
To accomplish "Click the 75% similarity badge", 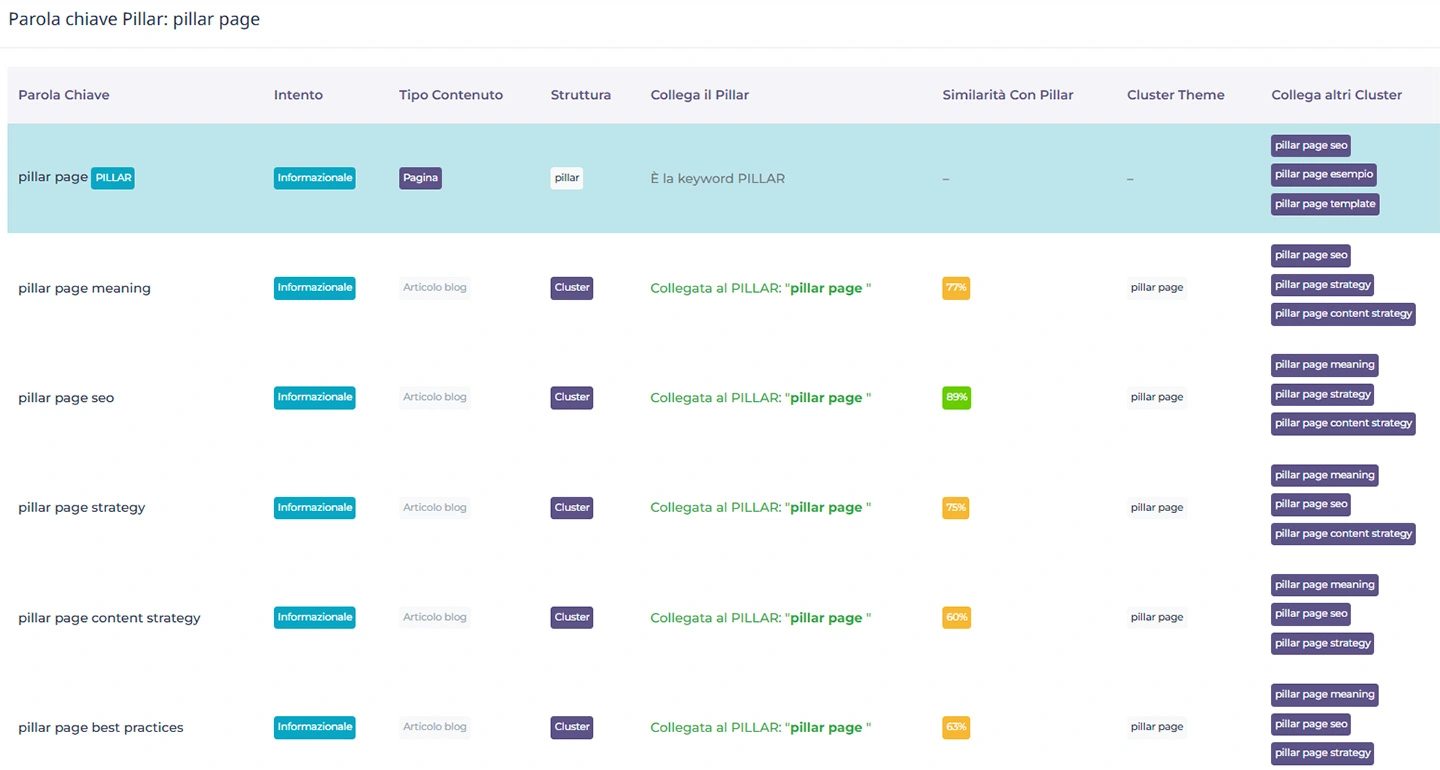I will click(x=956, y=508).
